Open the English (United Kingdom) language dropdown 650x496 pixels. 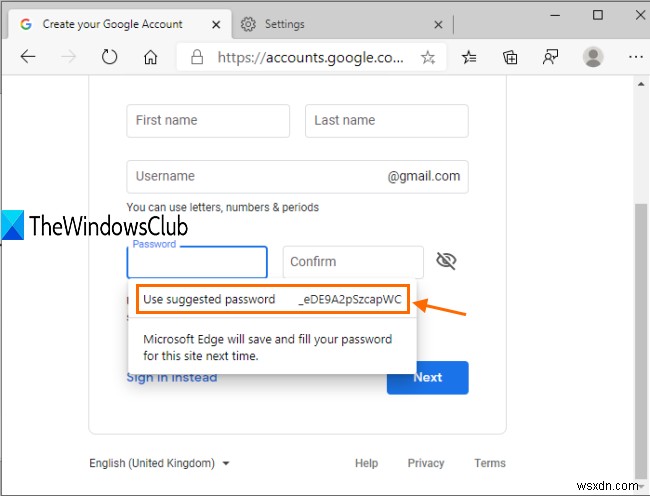point(159,463)
